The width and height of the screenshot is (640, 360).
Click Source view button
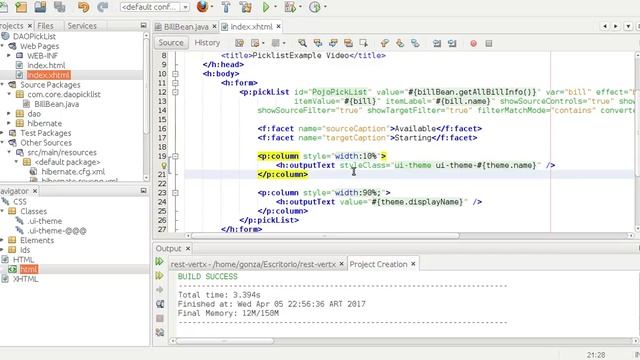171,42
